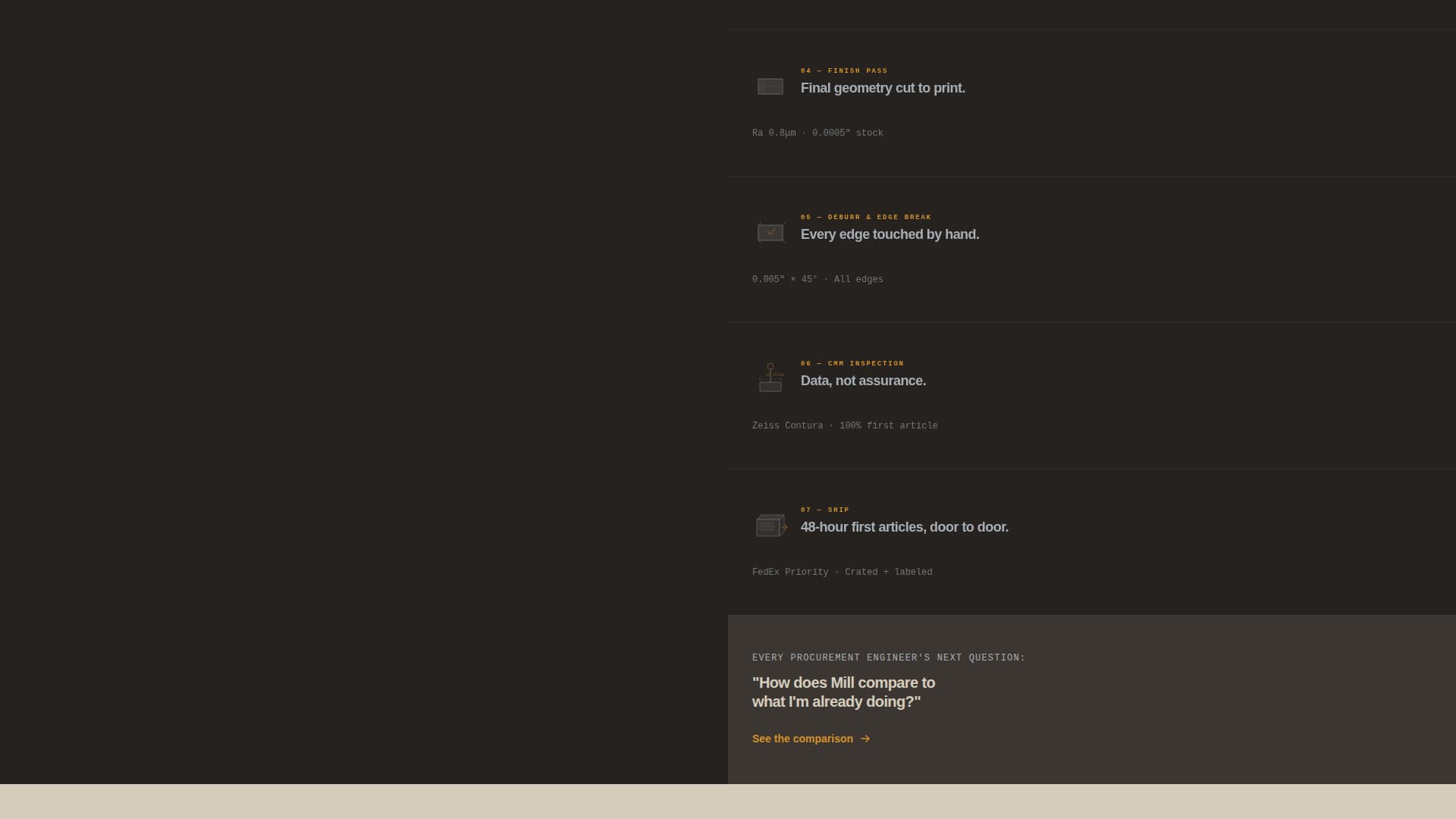Image resolution: width=1456 pixels, height=819 pixels.
Task: Click the 05 — Deburr & Edge Break label
Action: click(866, 217)
